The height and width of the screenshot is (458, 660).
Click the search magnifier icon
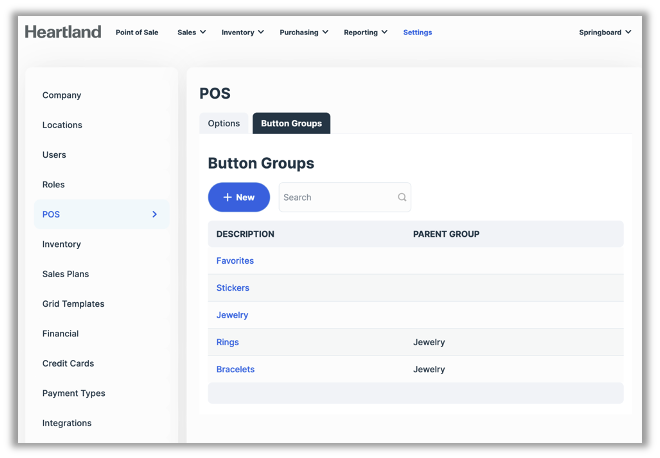coord(402,197)
